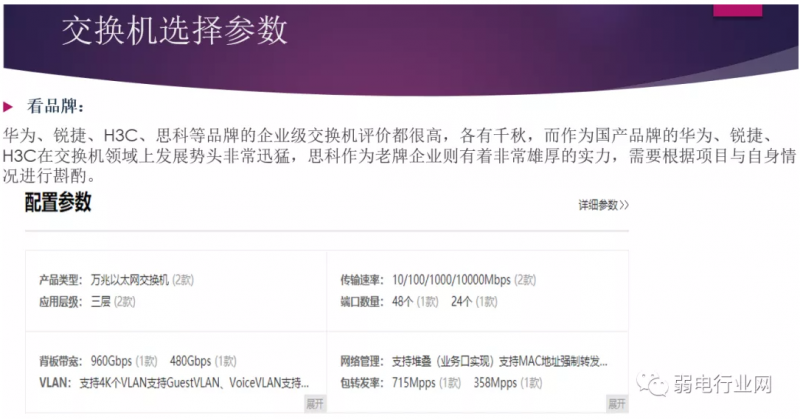Viewport: 800px width, 419px height.
Task: Click the 弱电行业网 watermark text
Action: [729, 383]
